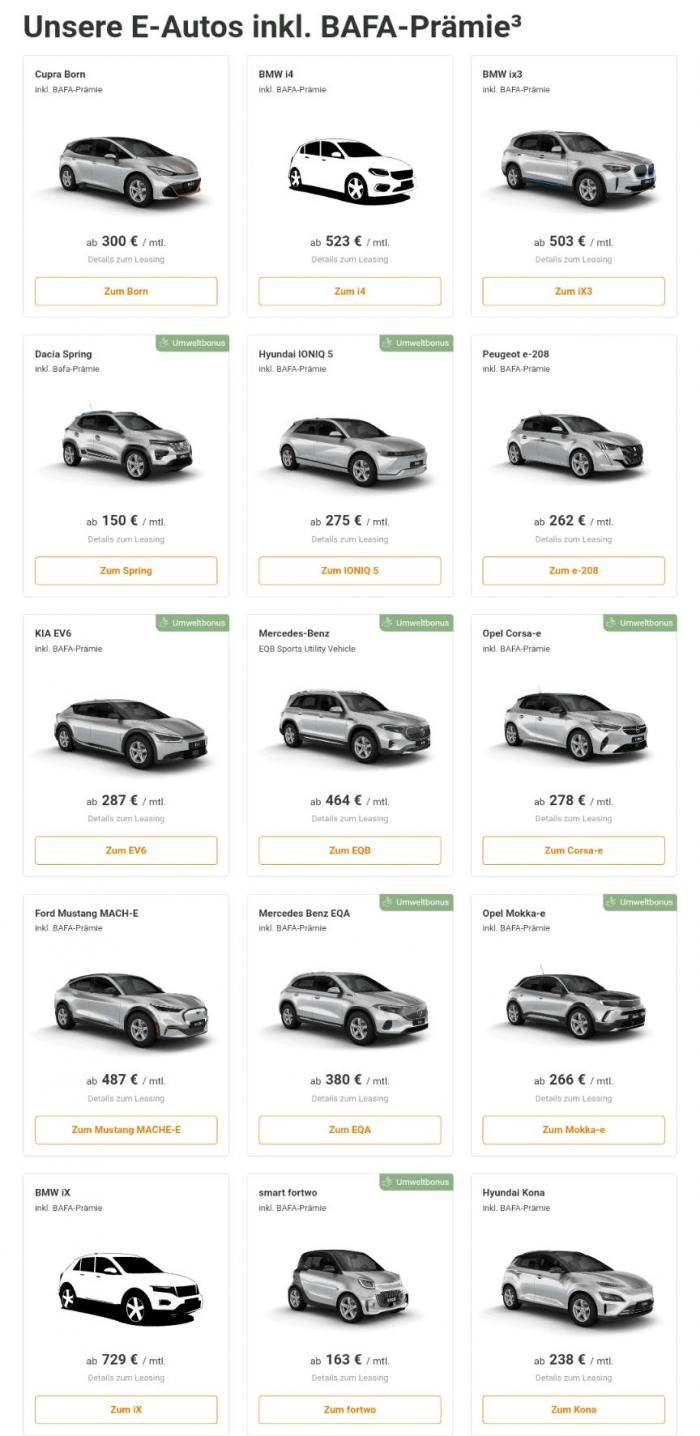700x1436 pixels.
Task: Click the Cupra Born car image
Action: (x=126, y=167)
